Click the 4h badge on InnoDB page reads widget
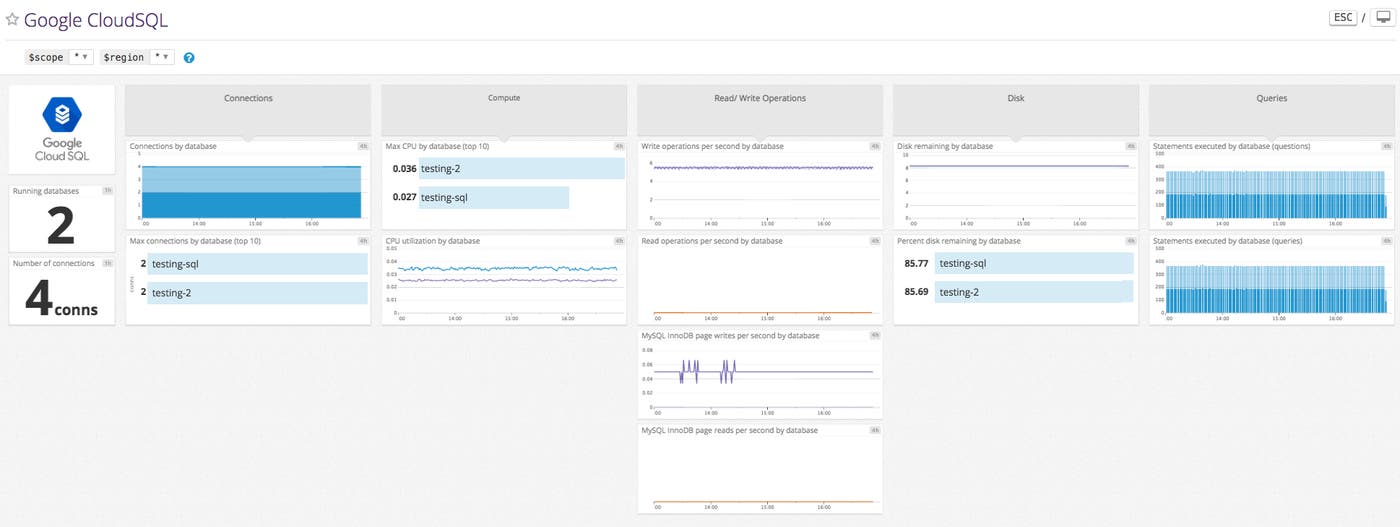This screenshot has height=527, width=1400. [x=875, y=430]
